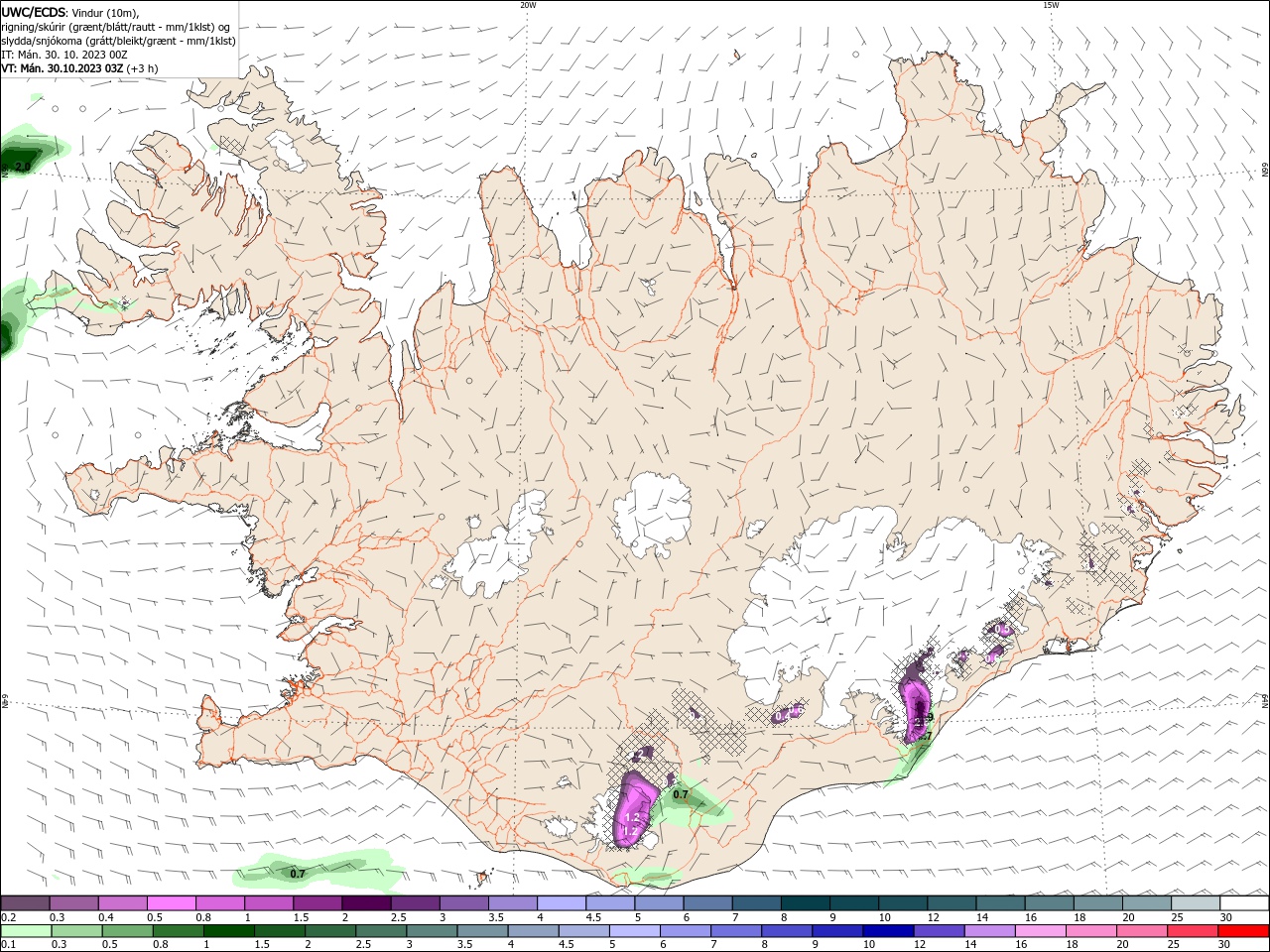Screen dimensions: 1270x952
Task: Click the 0.7 value on the green patch inland
Action: click(x=681, y=794)
